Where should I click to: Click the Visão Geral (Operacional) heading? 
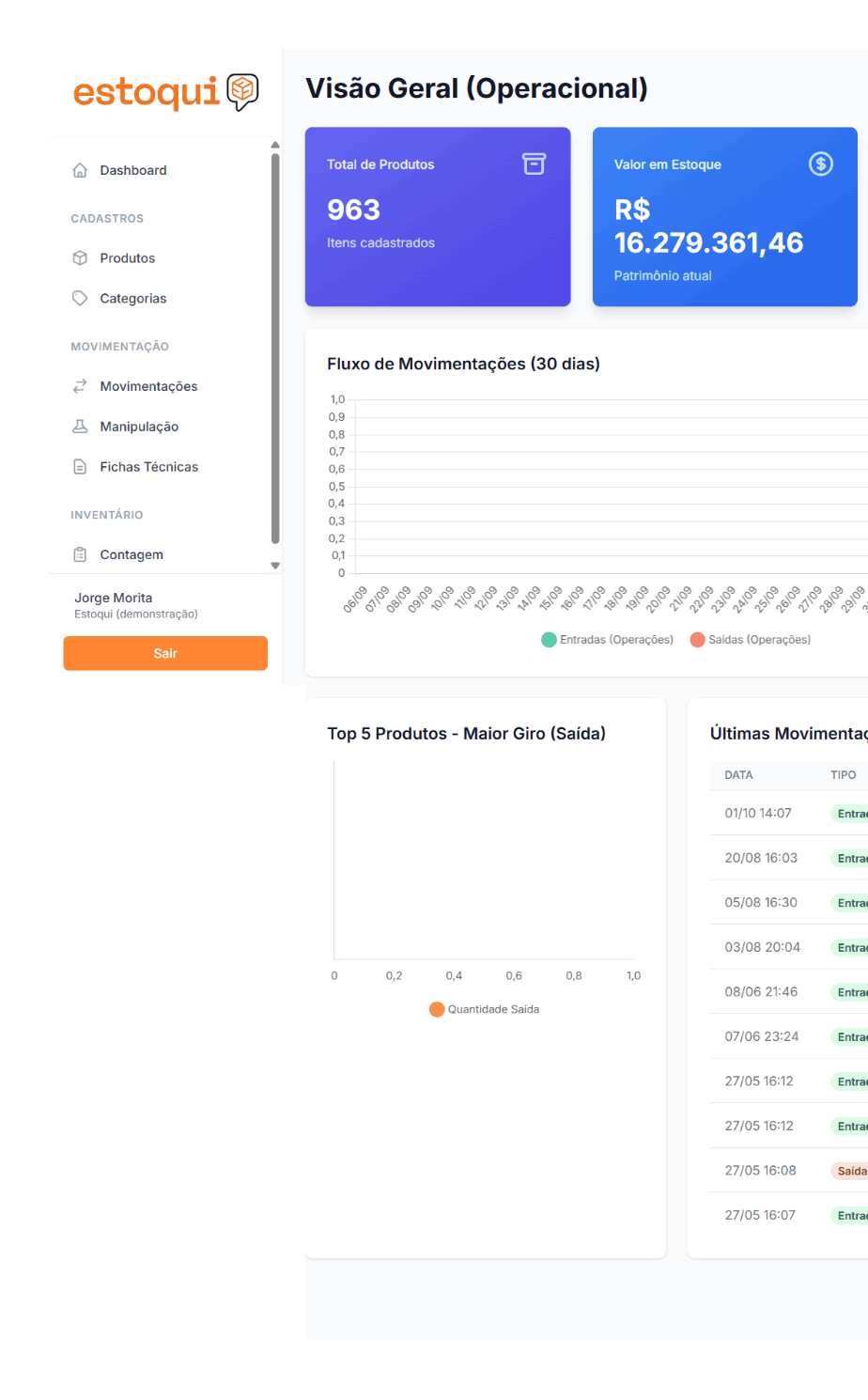tap(477, 88)
